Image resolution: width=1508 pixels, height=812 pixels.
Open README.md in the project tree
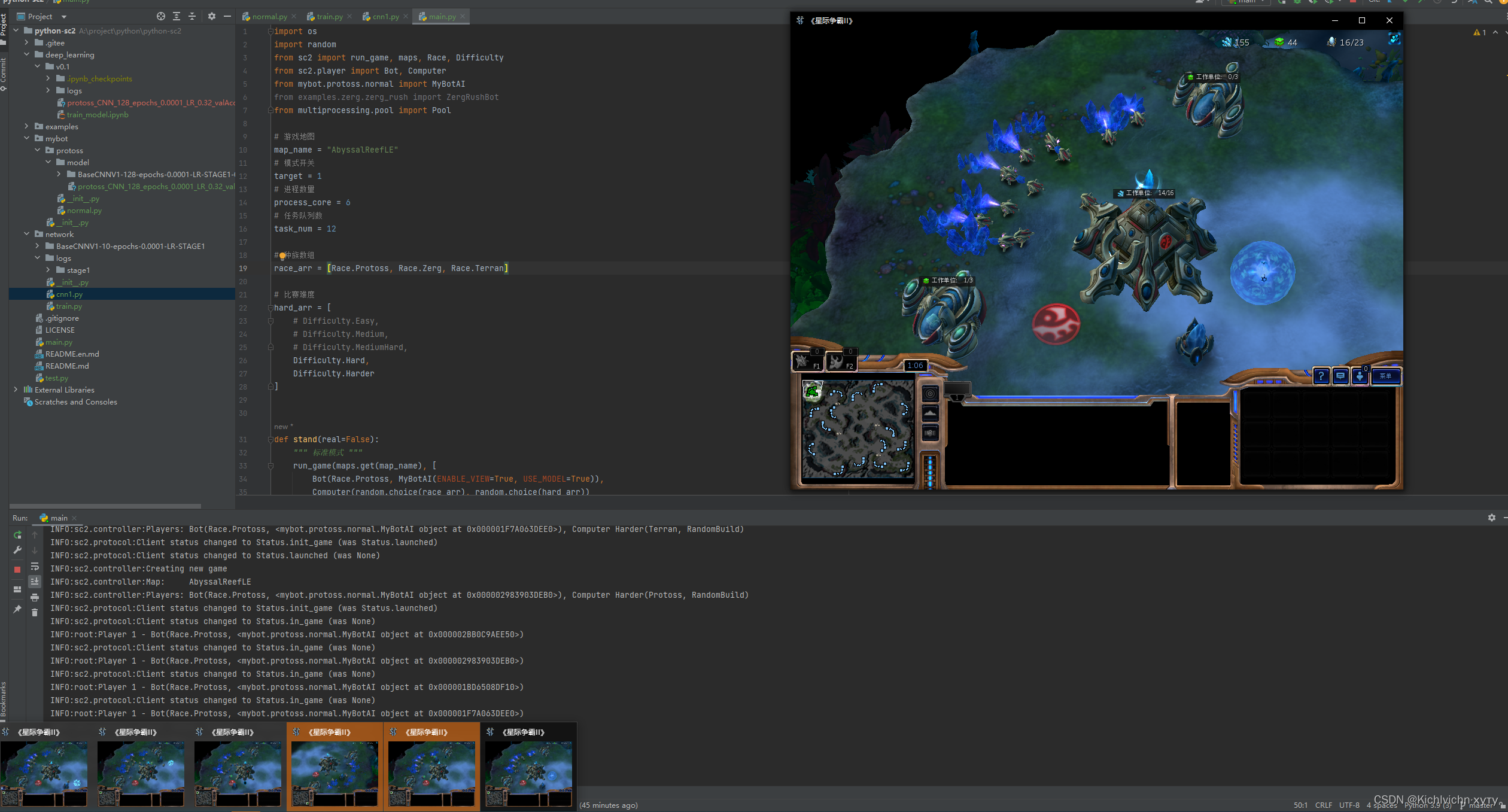click(67, 366)
